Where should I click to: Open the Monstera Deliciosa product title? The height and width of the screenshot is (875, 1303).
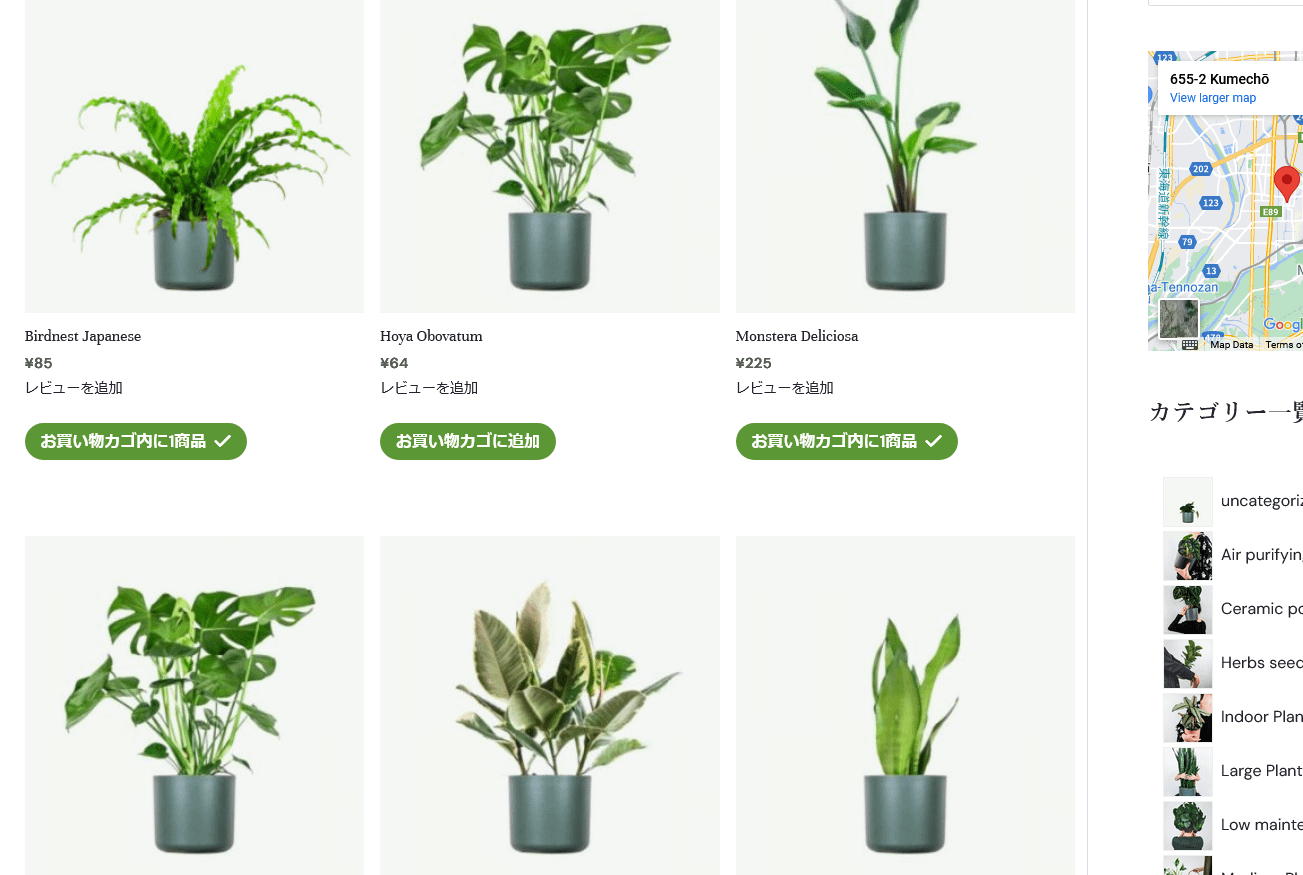(797, 336)
